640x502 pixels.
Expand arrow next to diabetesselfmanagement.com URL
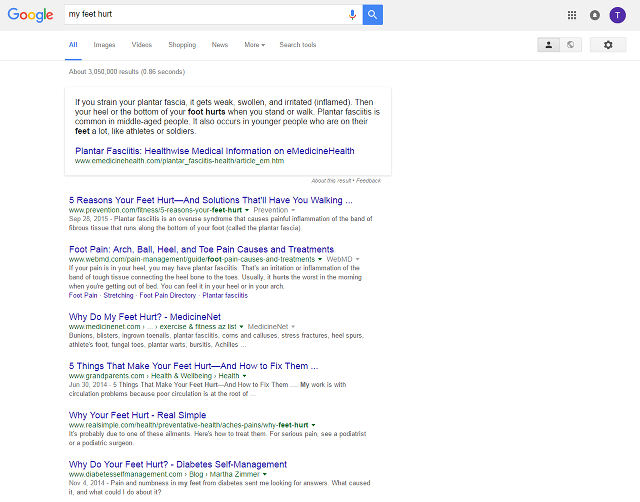tap(265, 475)
